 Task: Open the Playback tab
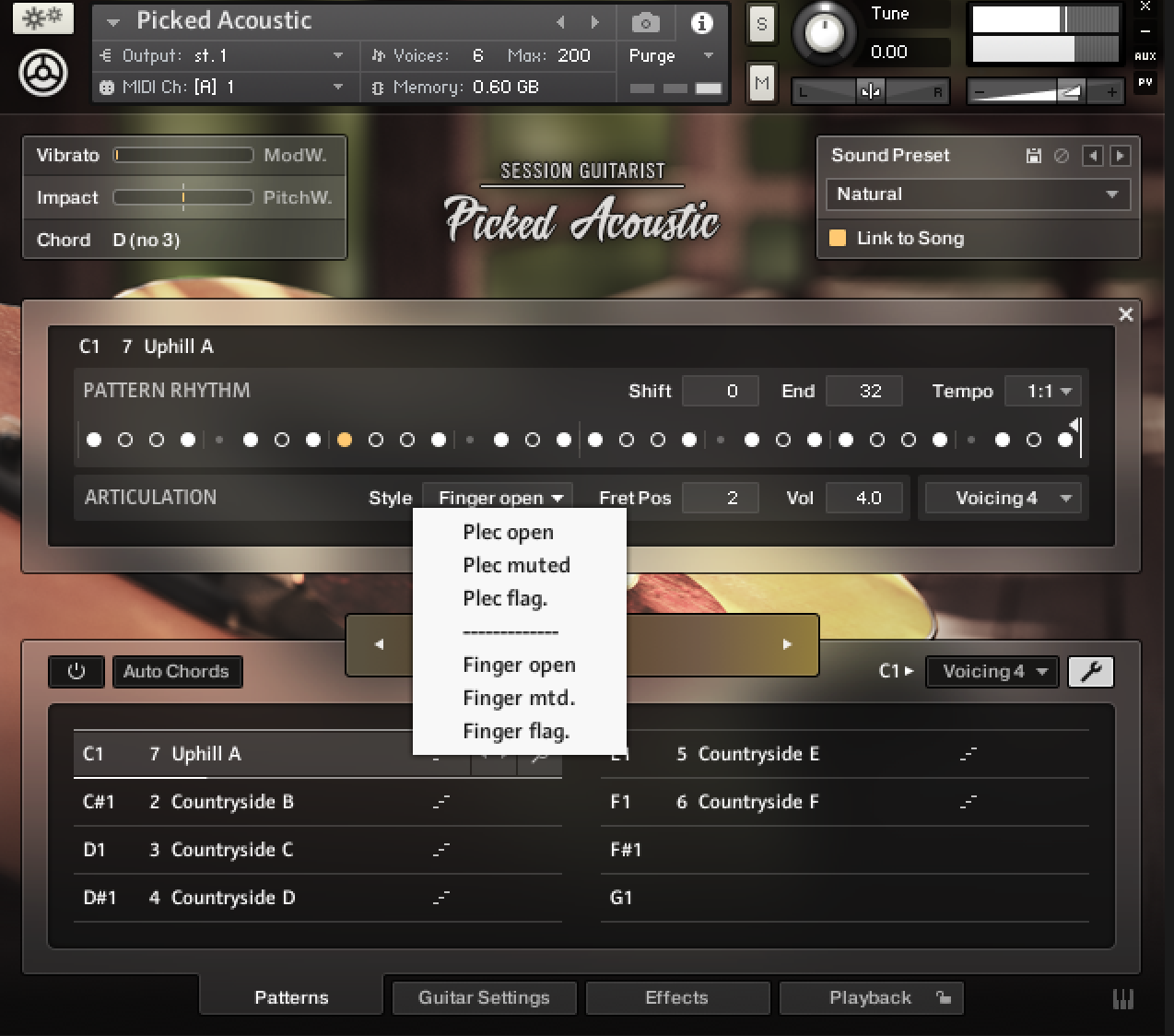tap(871, 997)
